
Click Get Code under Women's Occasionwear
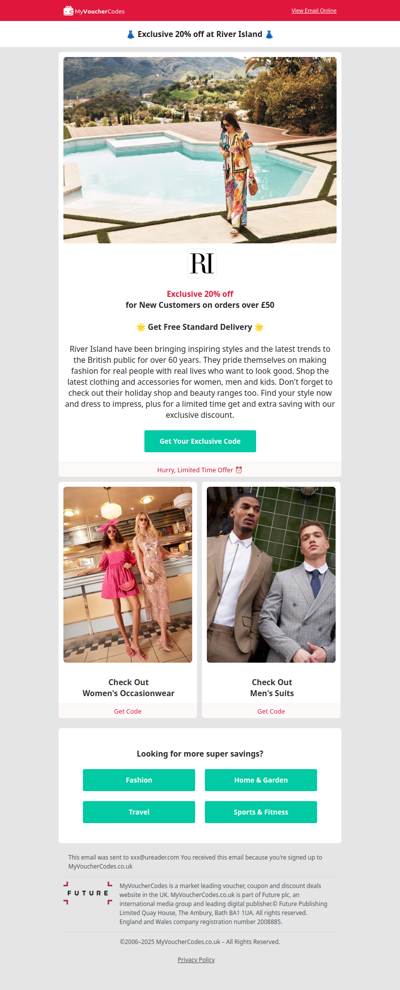tap(127, 711)
